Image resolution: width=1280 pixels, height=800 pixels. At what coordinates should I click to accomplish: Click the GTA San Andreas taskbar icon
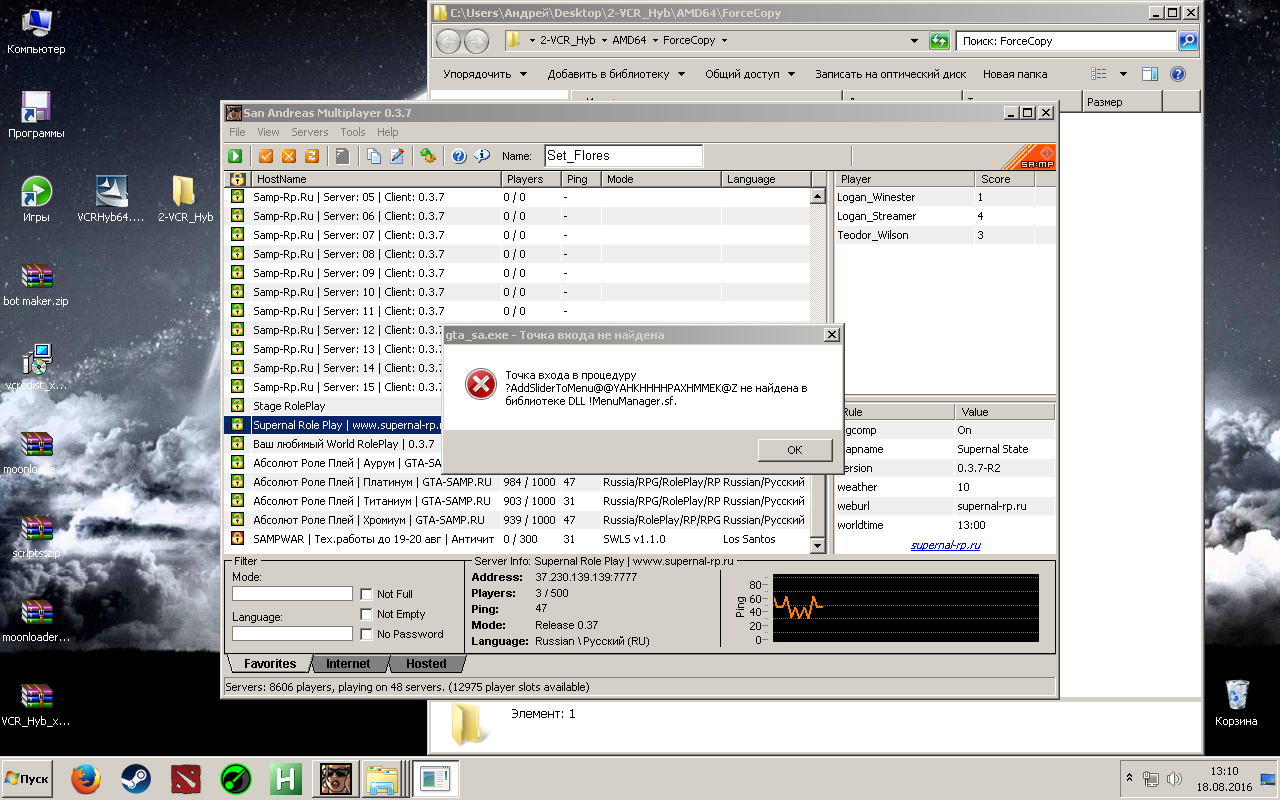[335, 779]
